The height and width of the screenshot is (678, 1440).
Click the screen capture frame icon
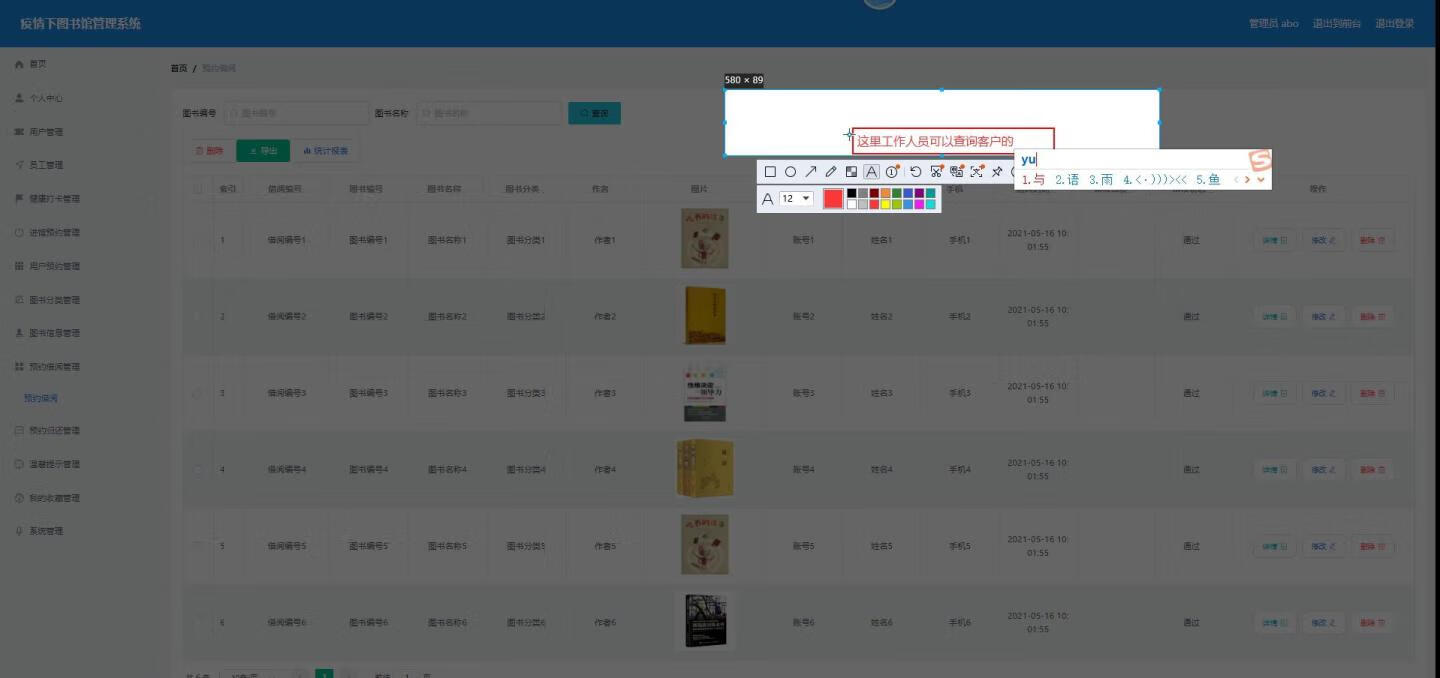tap(977, 172)
